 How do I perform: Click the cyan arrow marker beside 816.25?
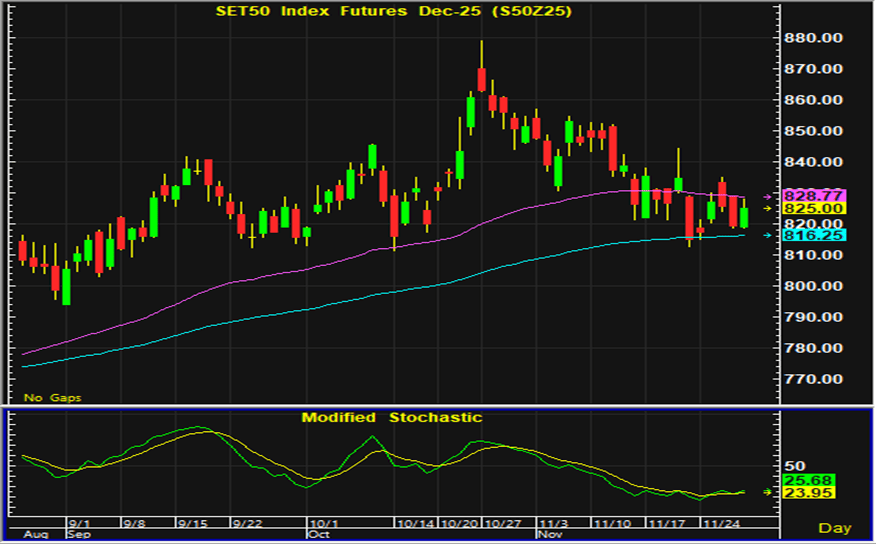coord(768,235)
